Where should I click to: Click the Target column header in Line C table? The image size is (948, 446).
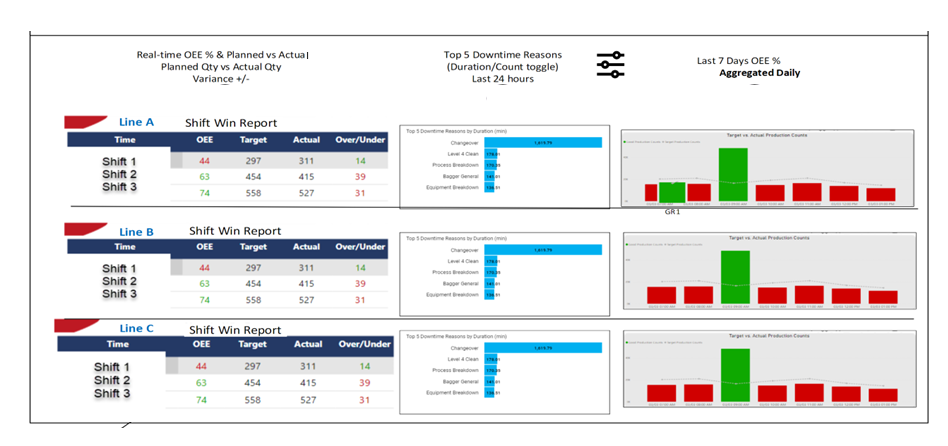pyautogui.click(x=253, y=344)
